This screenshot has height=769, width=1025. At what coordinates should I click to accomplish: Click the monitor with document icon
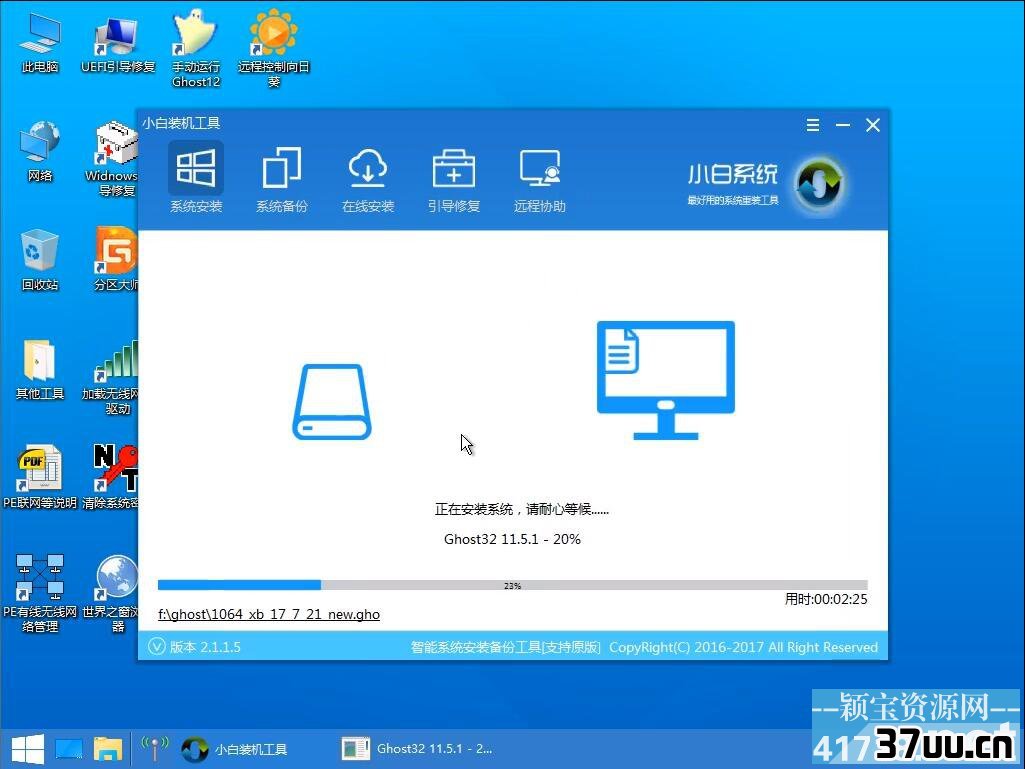[x=665, y=380]
